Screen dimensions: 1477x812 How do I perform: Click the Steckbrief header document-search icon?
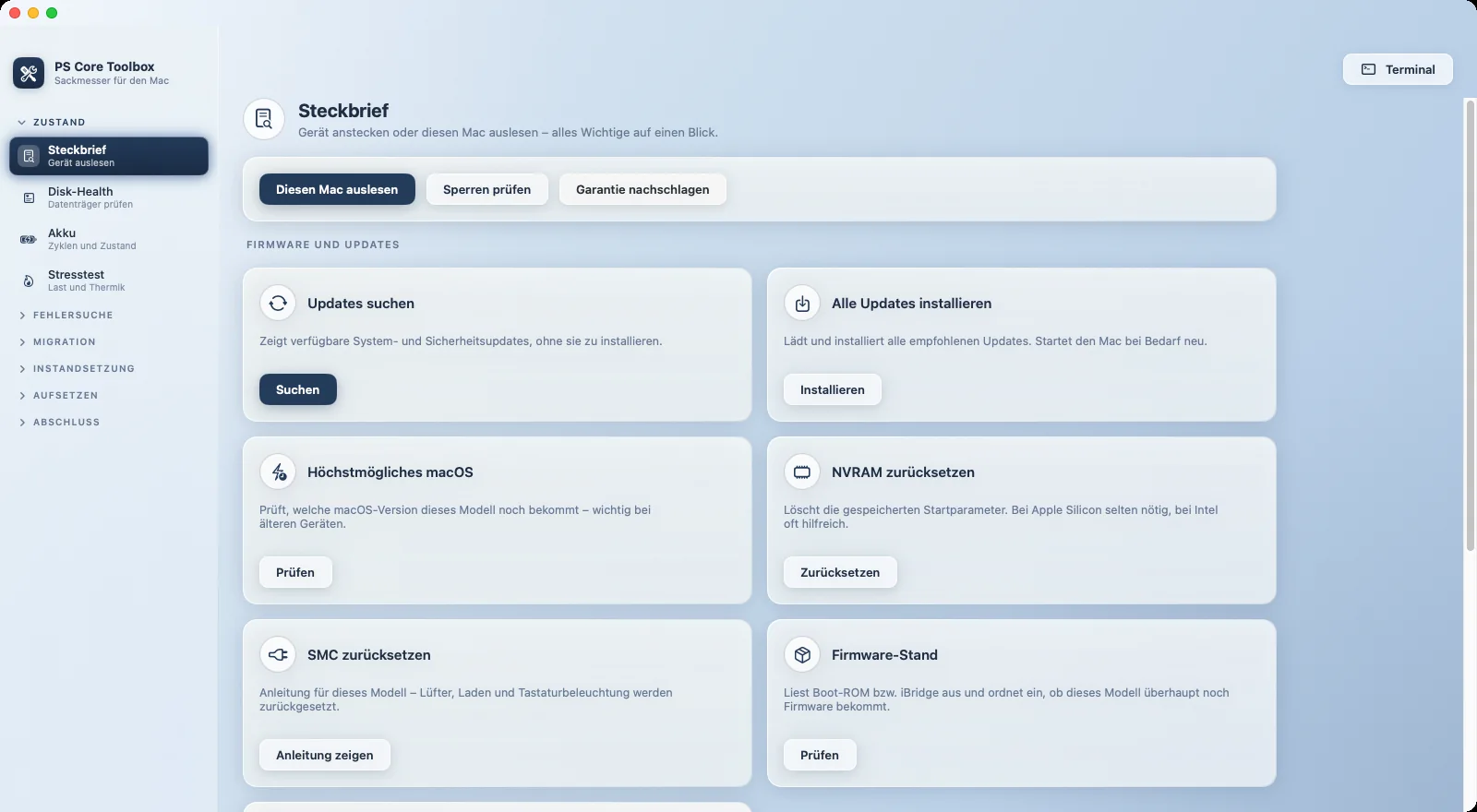click(264, 119)
